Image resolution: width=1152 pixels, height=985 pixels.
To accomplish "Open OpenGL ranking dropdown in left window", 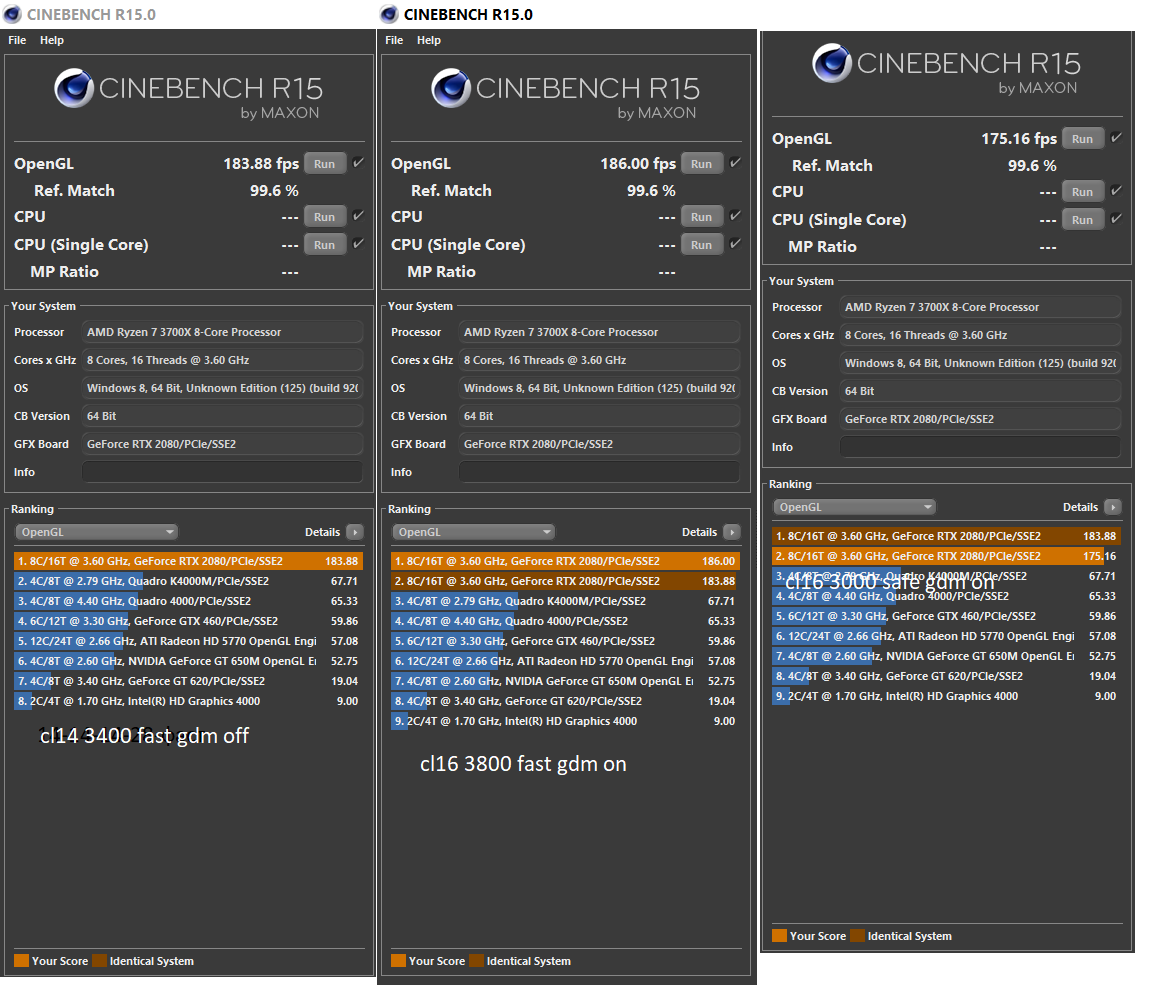I will (x=96, y=532).
